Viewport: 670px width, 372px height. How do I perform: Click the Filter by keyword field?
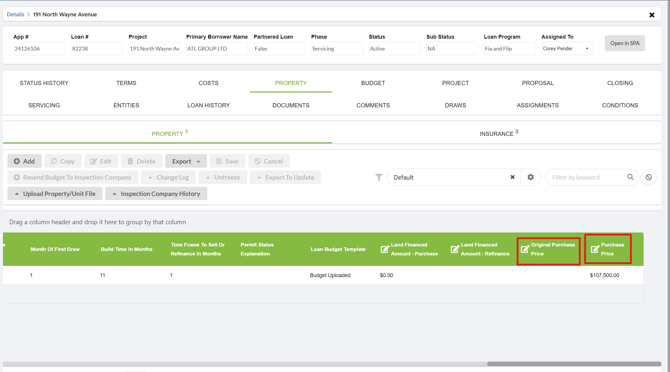pyautogui.click(x=586, y=177)
